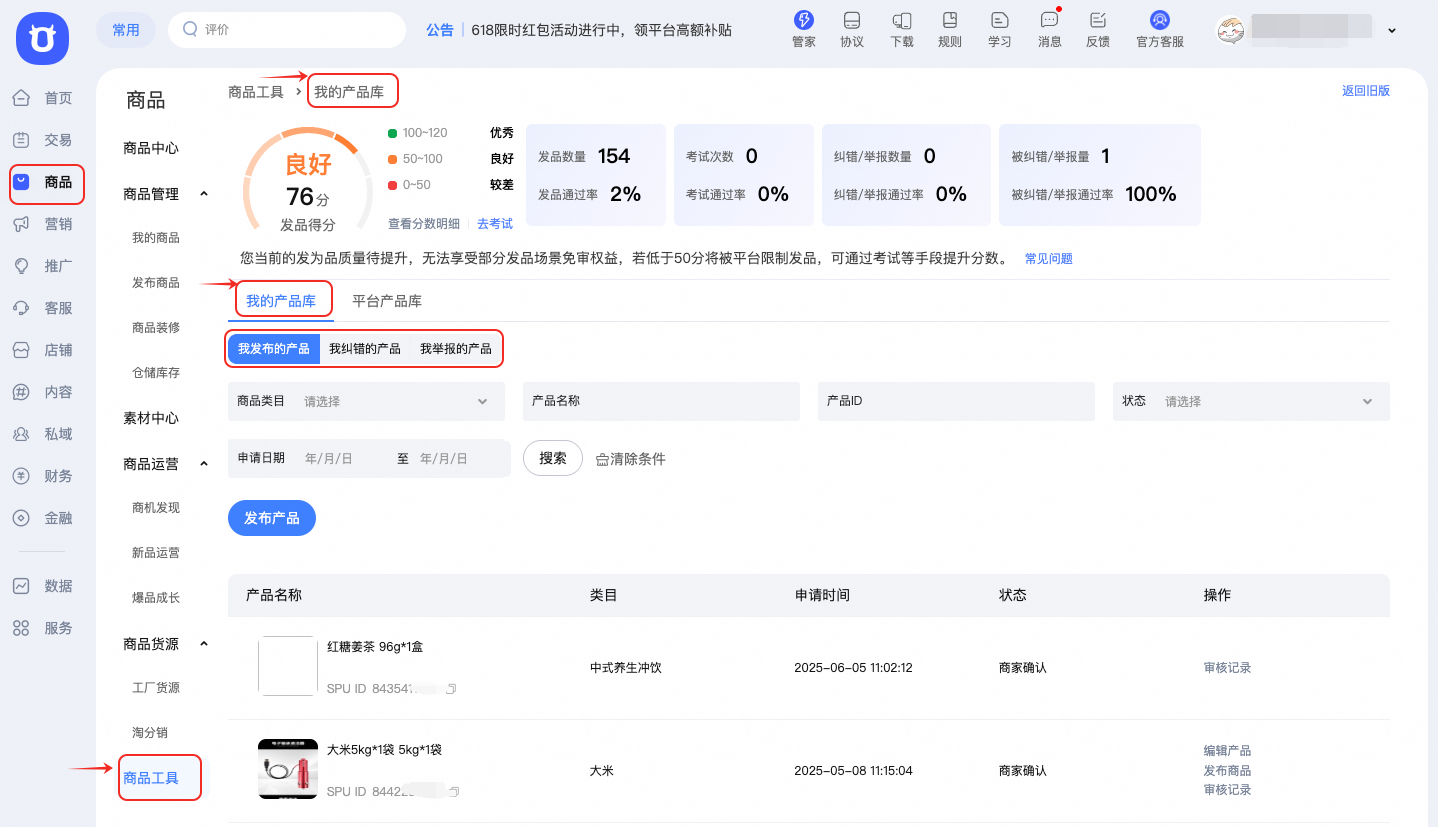1438x827 pixels.
Task: Click the user avatar
Action: click(1230, 31)
